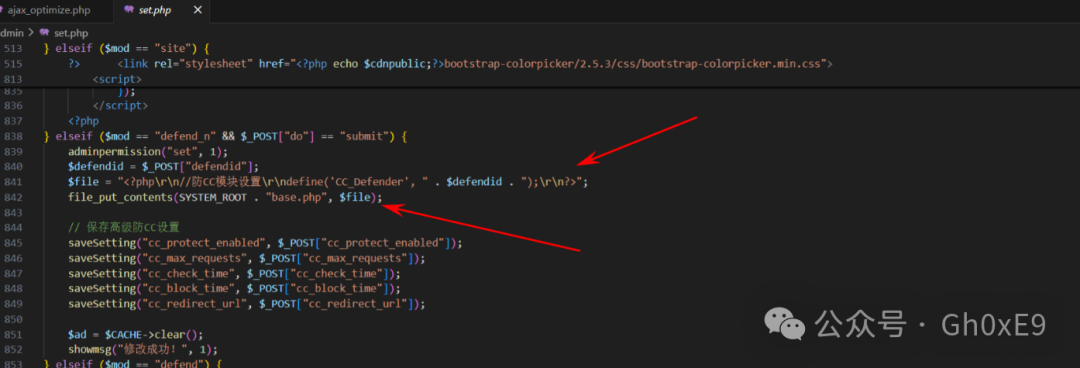Viewport: 1080px width, 368px height.
Task: Click the PHP icon on set.php tab
Action: tap(129, 10)
